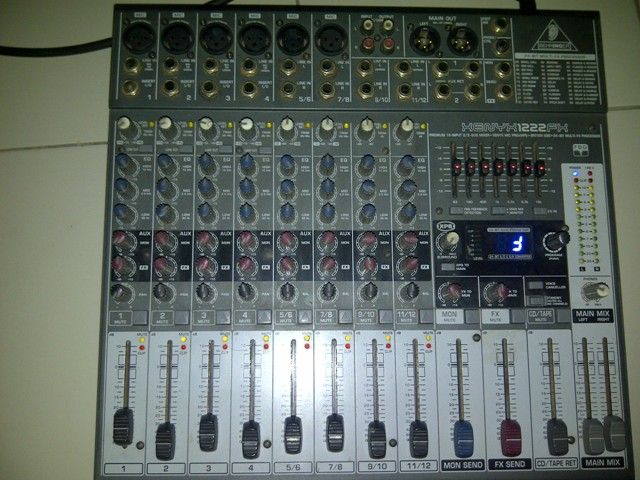
Task: Click the XPQ Surround knob
Action: point(449,242)
